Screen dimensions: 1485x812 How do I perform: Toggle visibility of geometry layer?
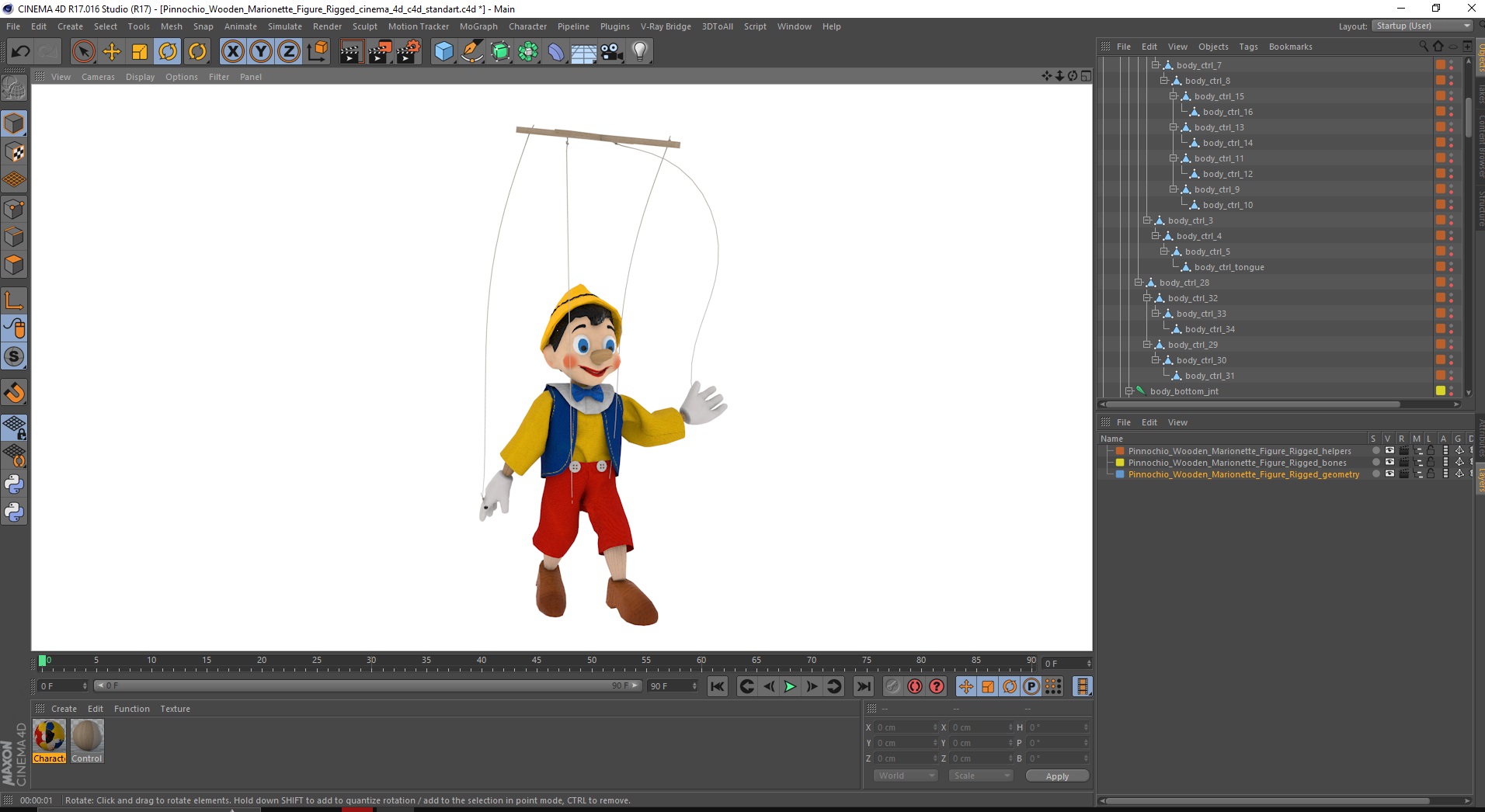click(x=1389, y=474)
